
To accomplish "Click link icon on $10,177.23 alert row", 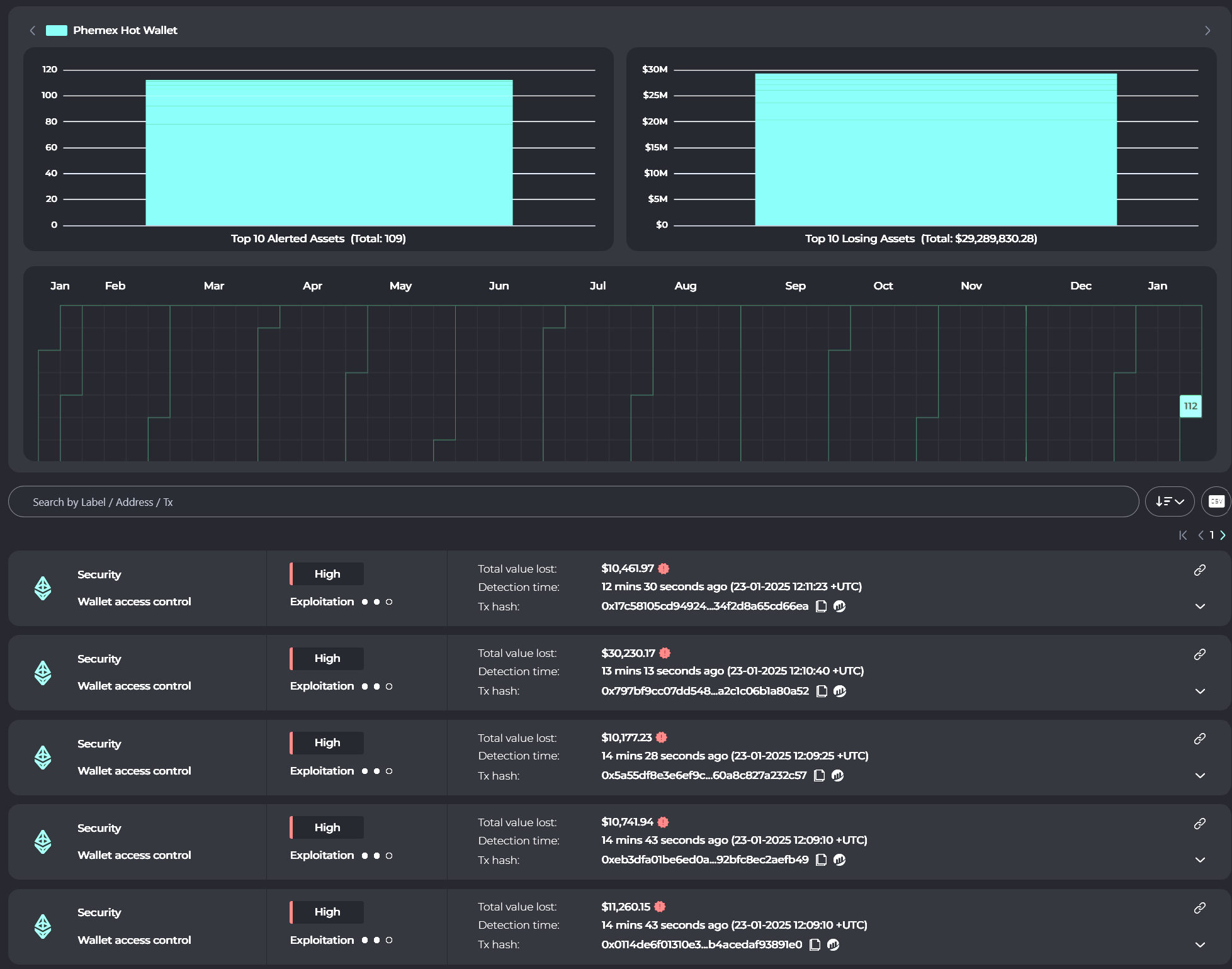I will (1199, 739).
